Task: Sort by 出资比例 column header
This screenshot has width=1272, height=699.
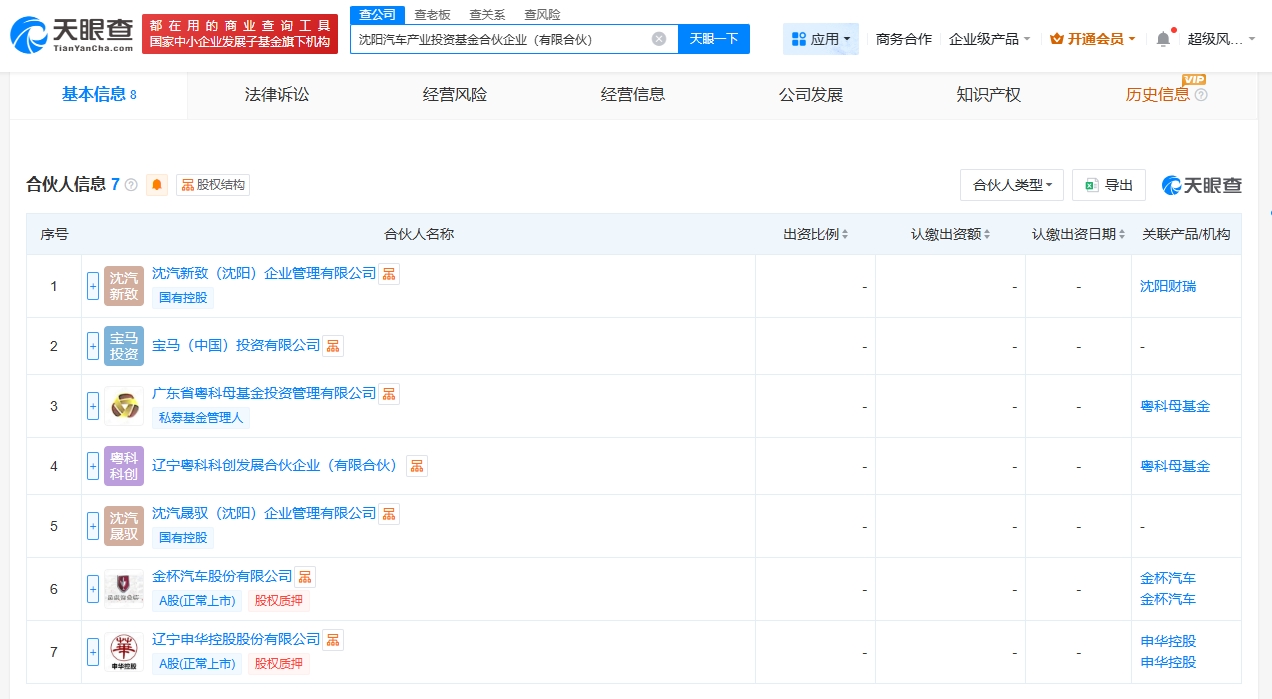Action: (x=815, y=234)
